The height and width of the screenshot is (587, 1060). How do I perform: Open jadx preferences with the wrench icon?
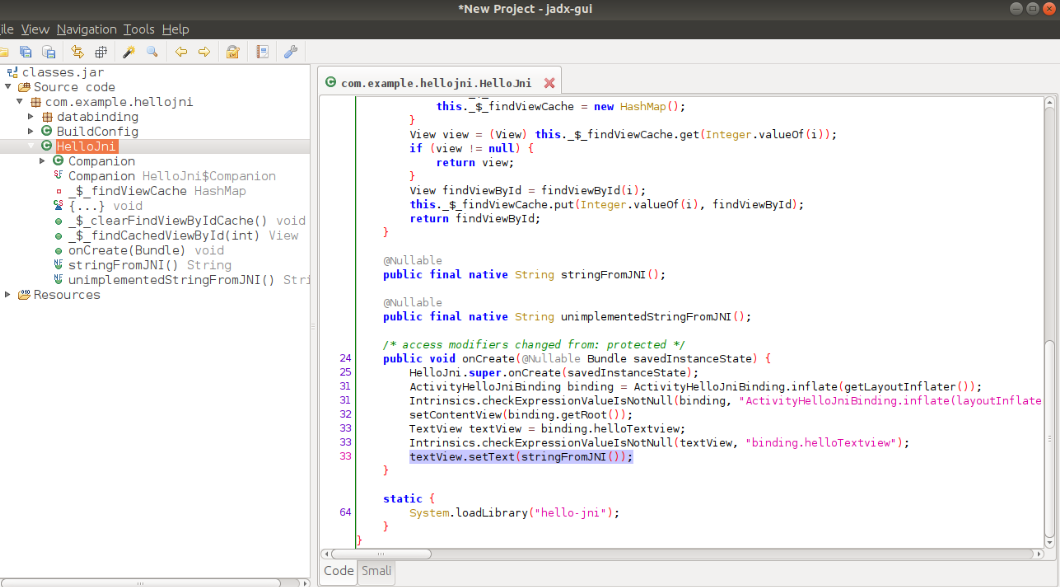[290, 51]
